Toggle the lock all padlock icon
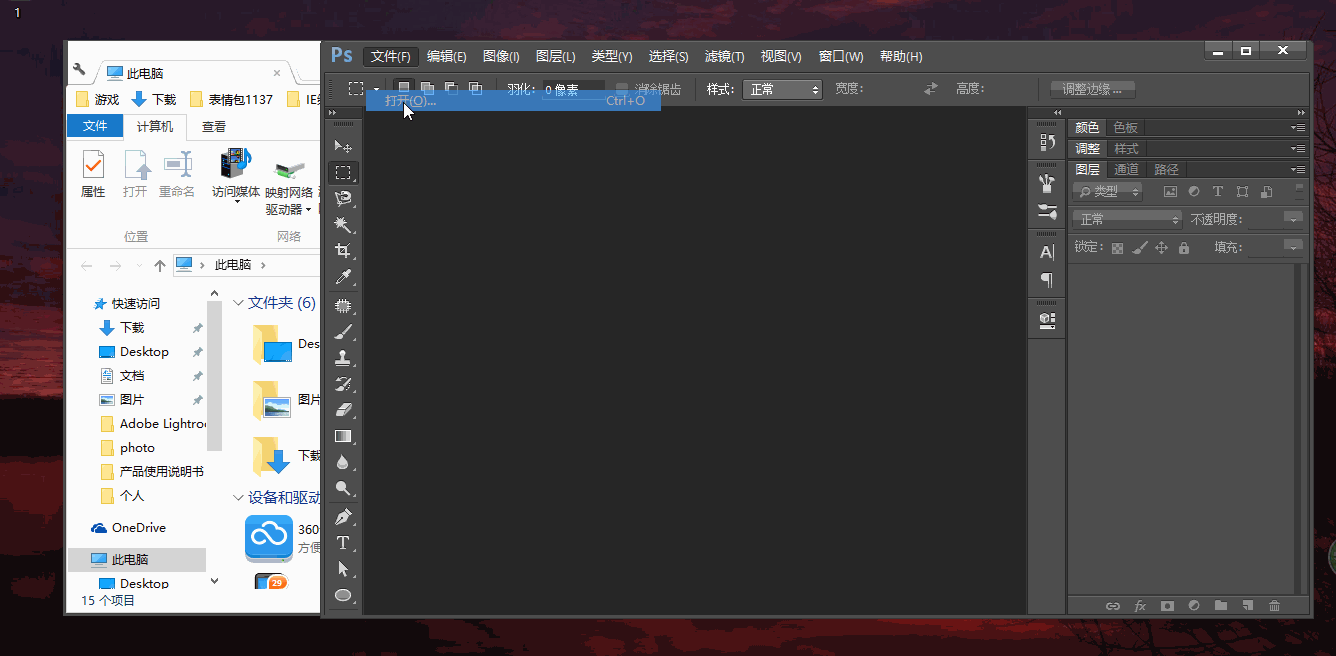This screenshot has width=1336, height=656. pos(1184,248)
